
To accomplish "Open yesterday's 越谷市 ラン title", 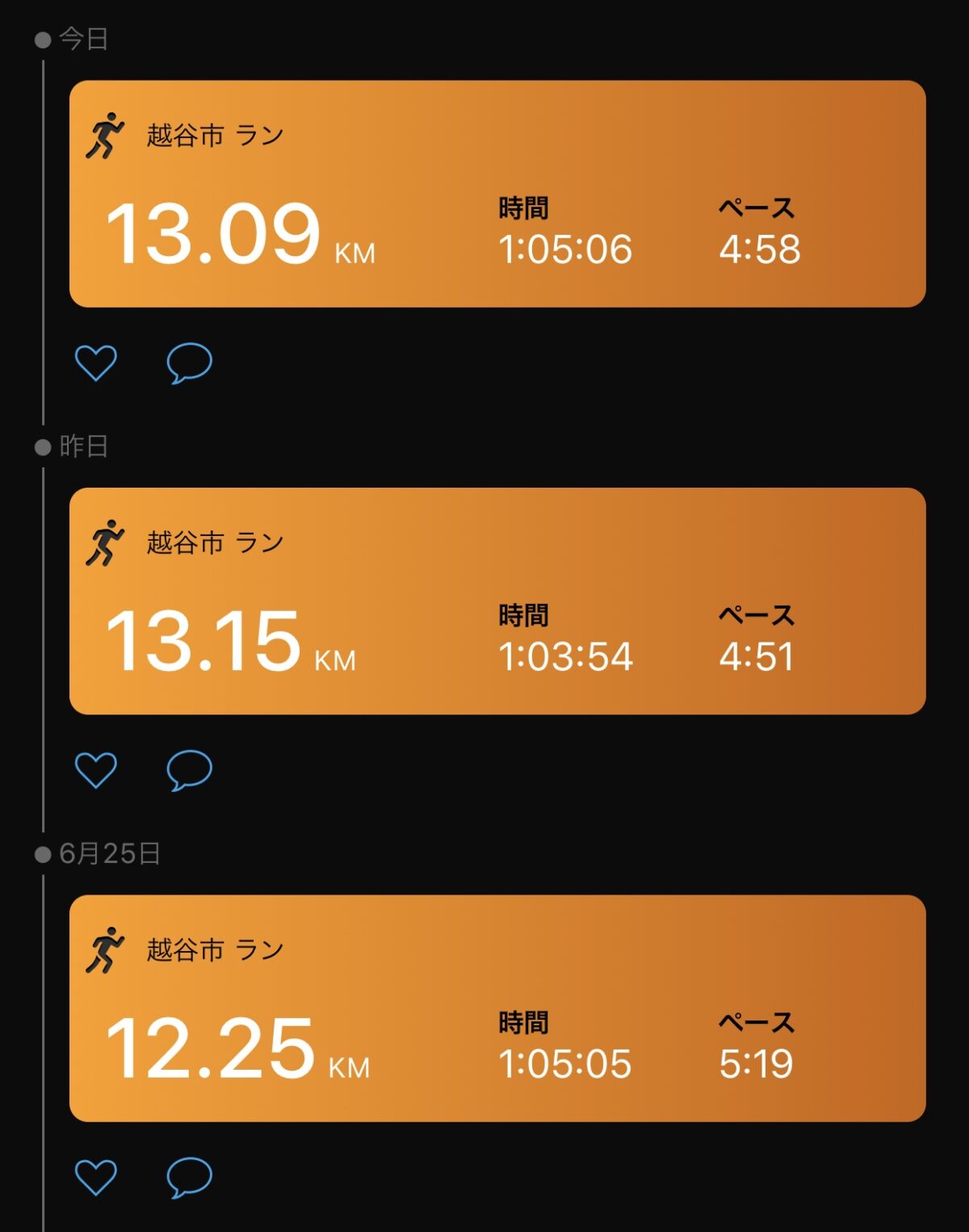I will pyautogui.click(x=215, y=543).
